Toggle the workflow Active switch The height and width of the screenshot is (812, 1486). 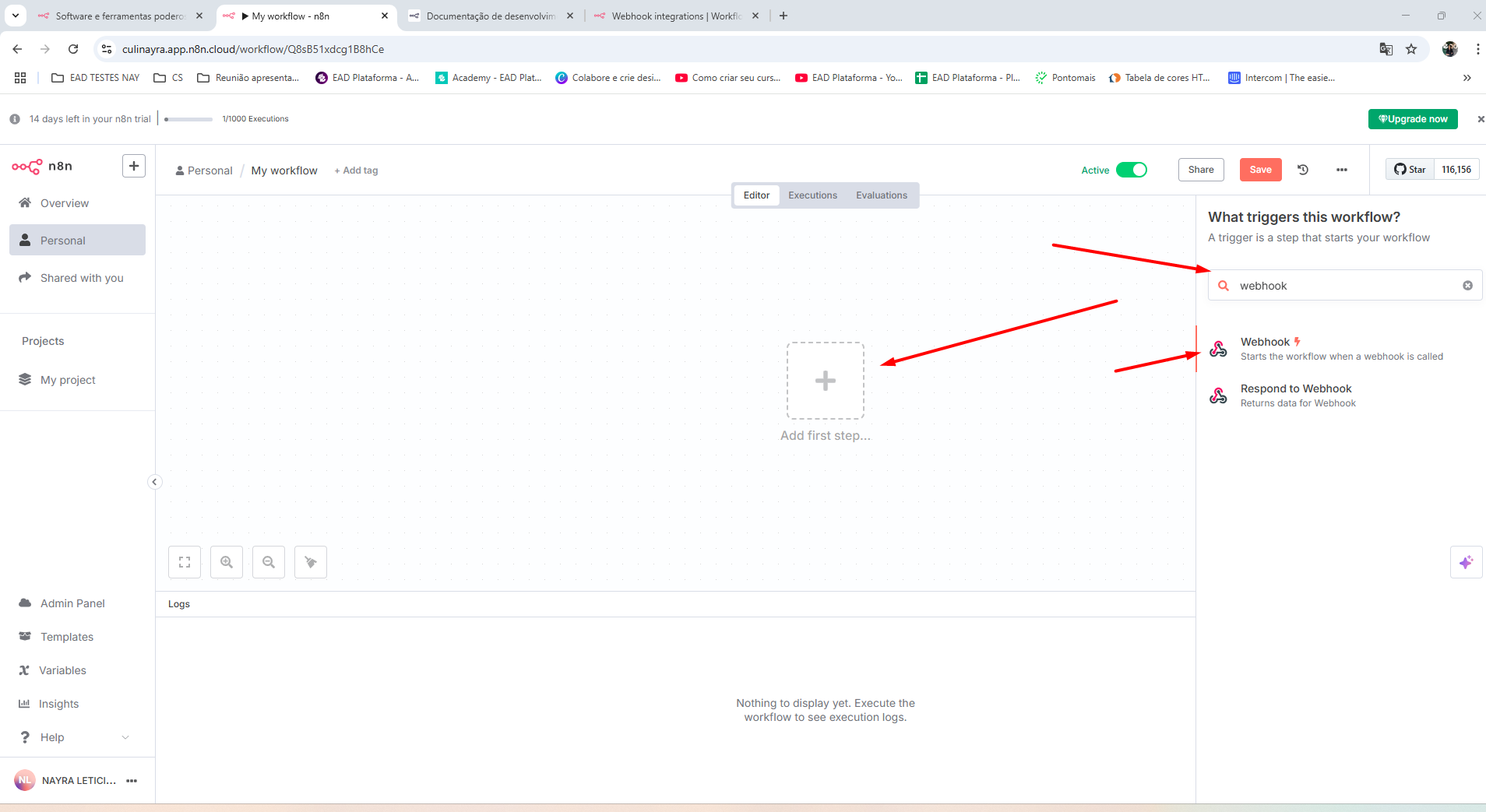[x=1132, y=170]
